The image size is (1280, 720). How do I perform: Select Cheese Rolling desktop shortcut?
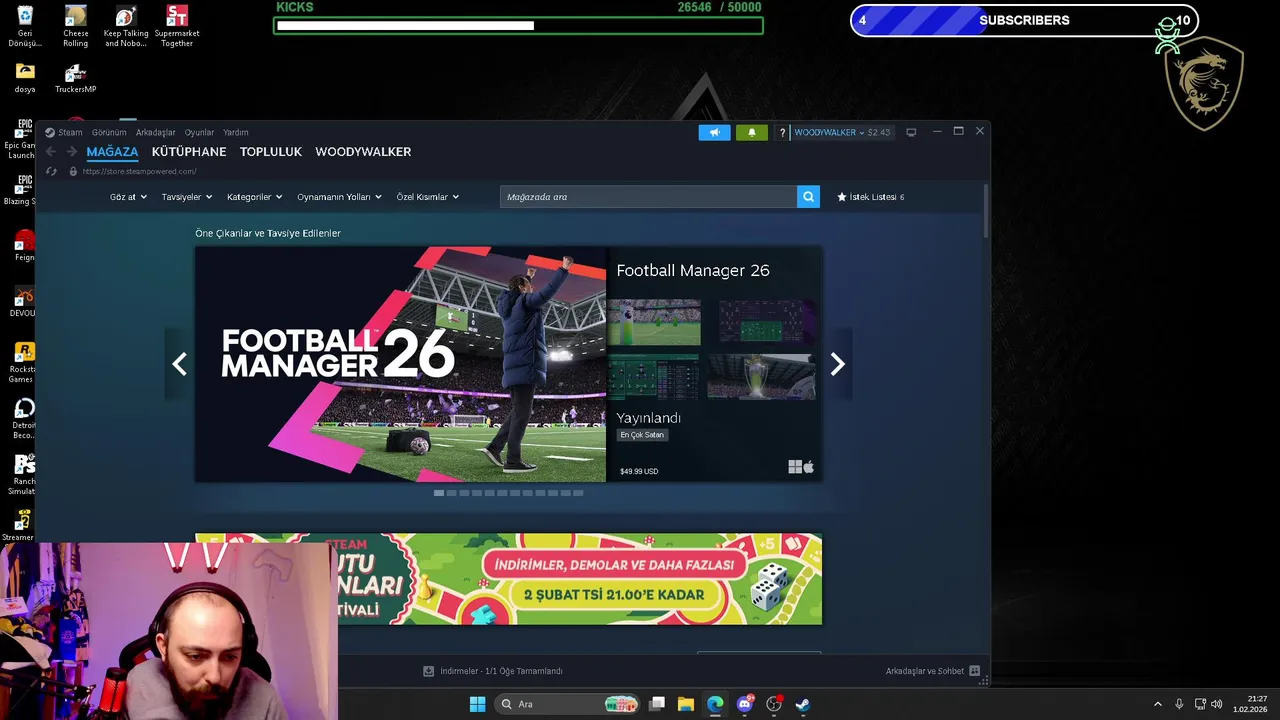[x=76, y=26]
